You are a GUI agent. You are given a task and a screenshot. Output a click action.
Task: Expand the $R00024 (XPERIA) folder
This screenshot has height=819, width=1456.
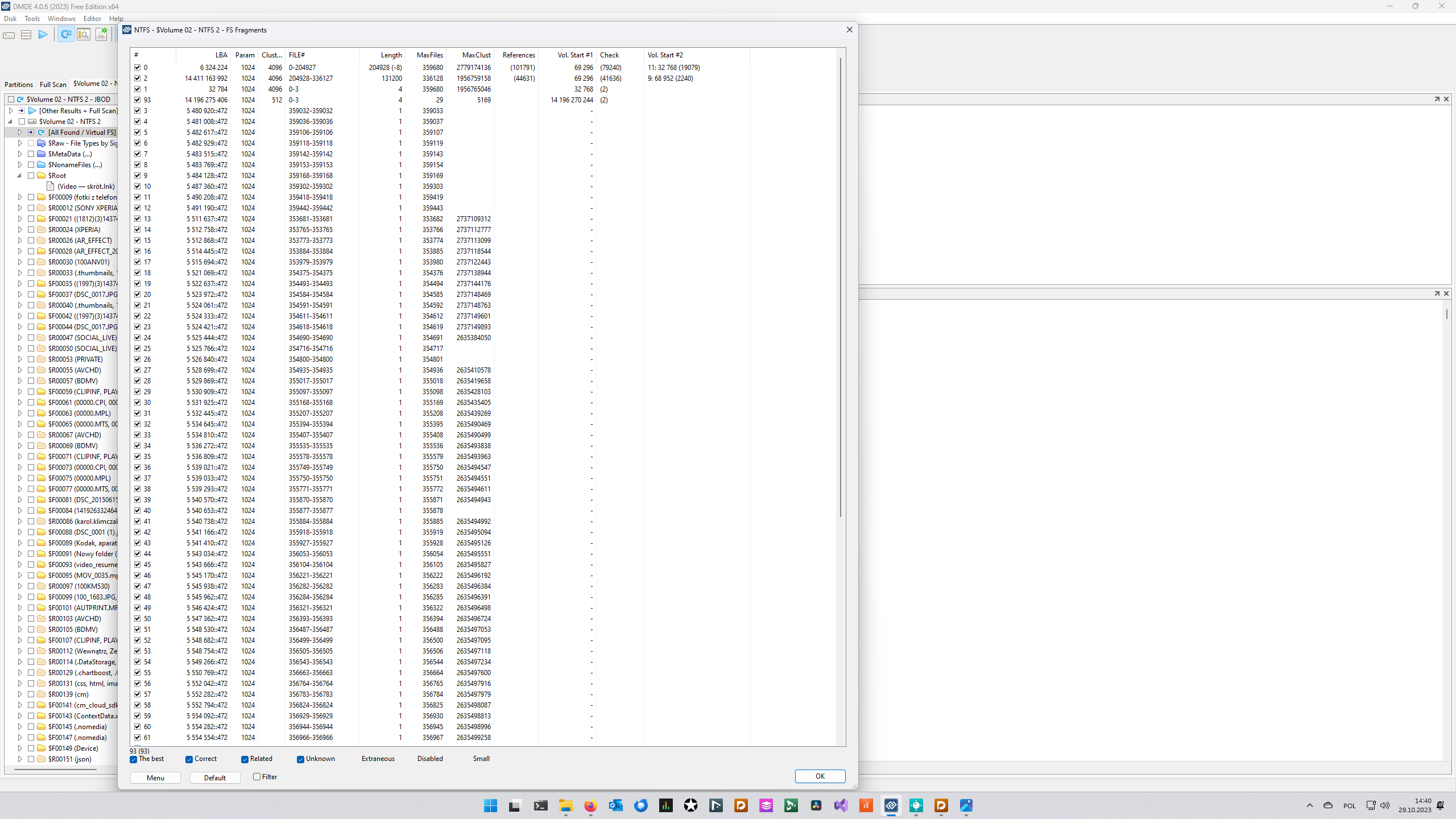19,230
